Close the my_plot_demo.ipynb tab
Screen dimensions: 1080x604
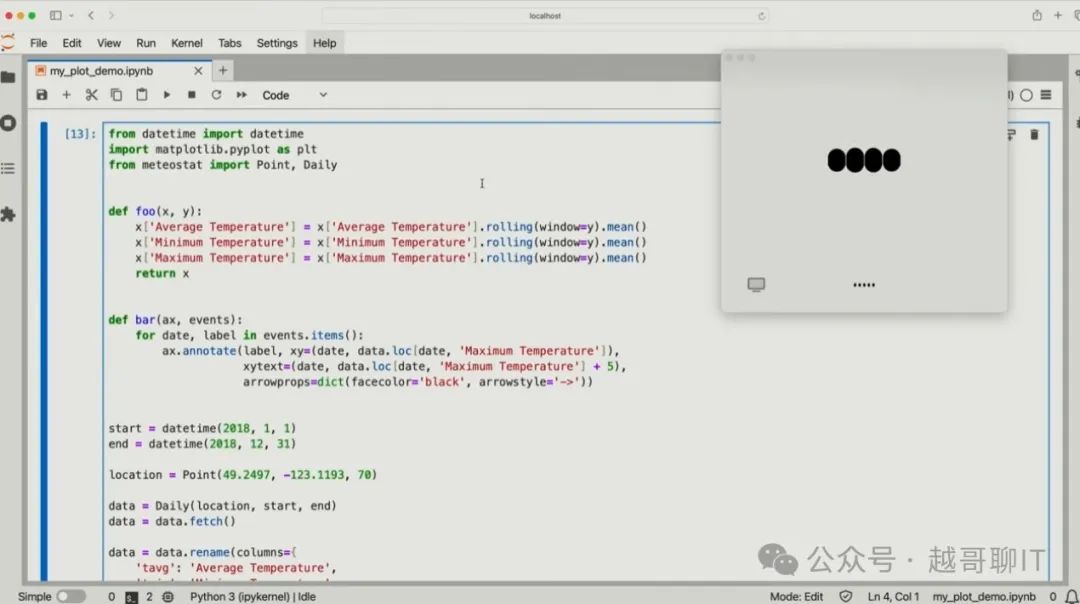pyautogui.click(x=198, y=71)
